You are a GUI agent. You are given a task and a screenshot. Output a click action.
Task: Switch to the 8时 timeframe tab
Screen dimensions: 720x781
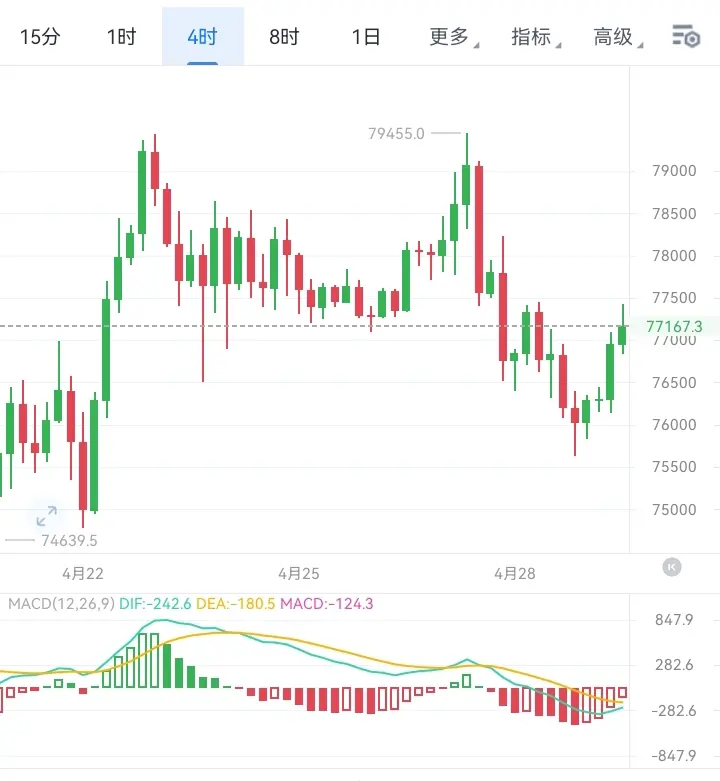[284, 37]
